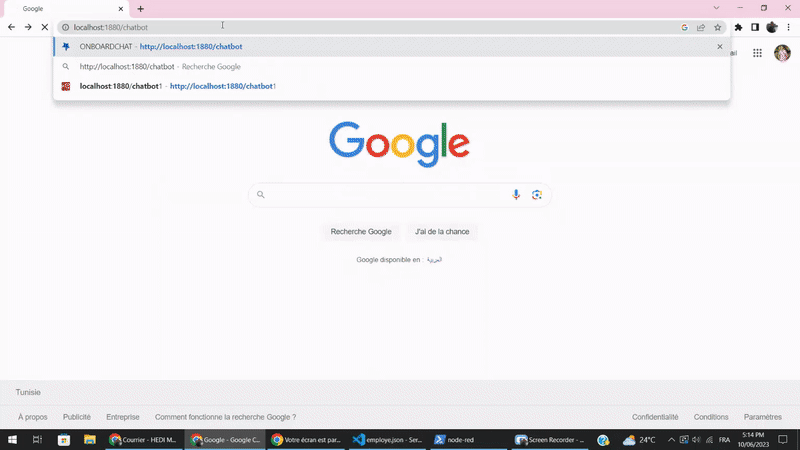Close the Google tab
The image size is (800, 450).
pyautogui.click(x=121, y=9)
